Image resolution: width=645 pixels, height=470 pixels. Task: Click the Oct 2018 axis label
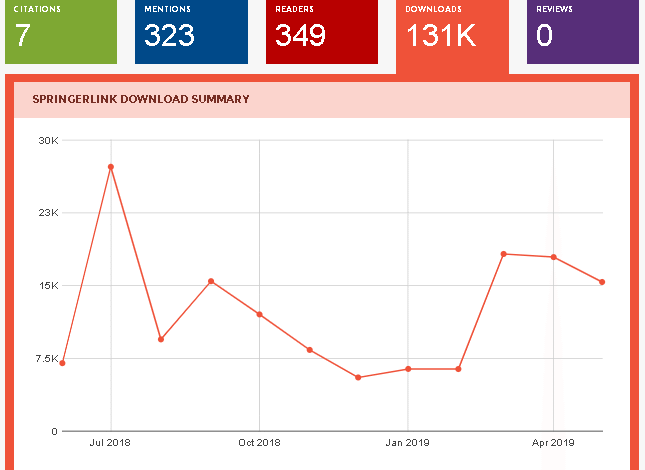tap(259, 442)
